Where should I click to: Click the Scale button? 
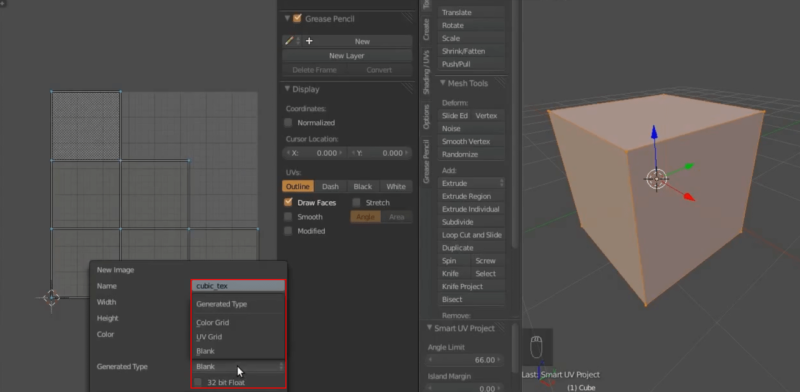pos(472,38)
